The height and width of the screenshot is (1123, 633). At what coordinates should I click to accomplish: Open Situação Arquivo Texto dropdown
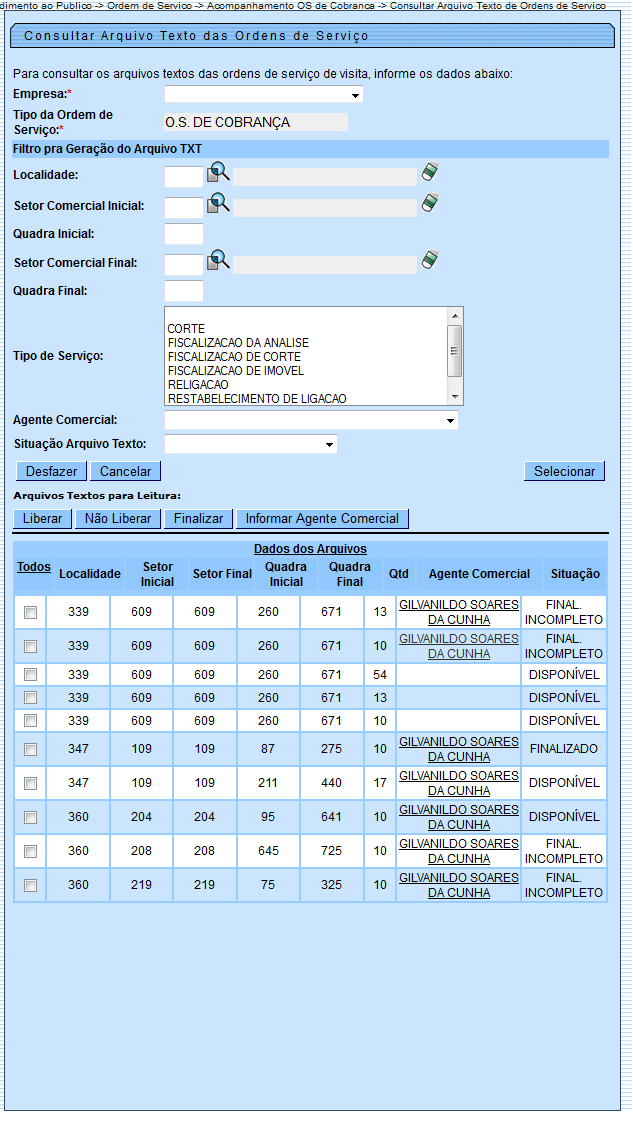coord(251,444)
